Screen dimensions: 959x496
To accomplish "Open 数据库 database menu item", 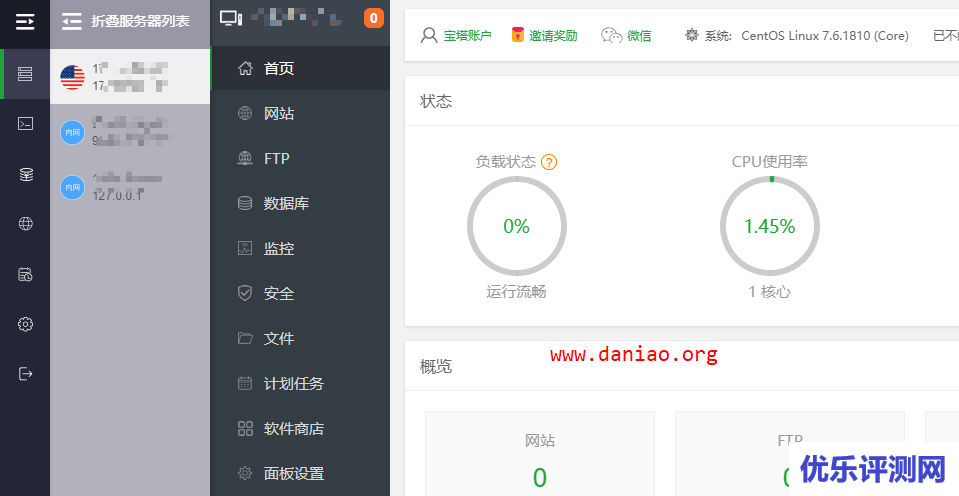I will (300, 203).
